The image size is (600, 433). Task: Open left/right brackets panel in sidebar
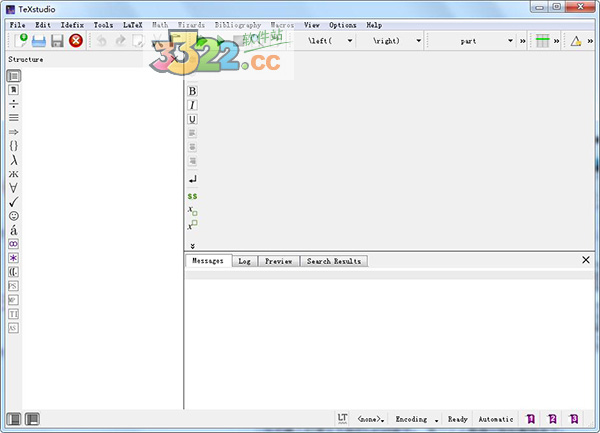(13, 272)
